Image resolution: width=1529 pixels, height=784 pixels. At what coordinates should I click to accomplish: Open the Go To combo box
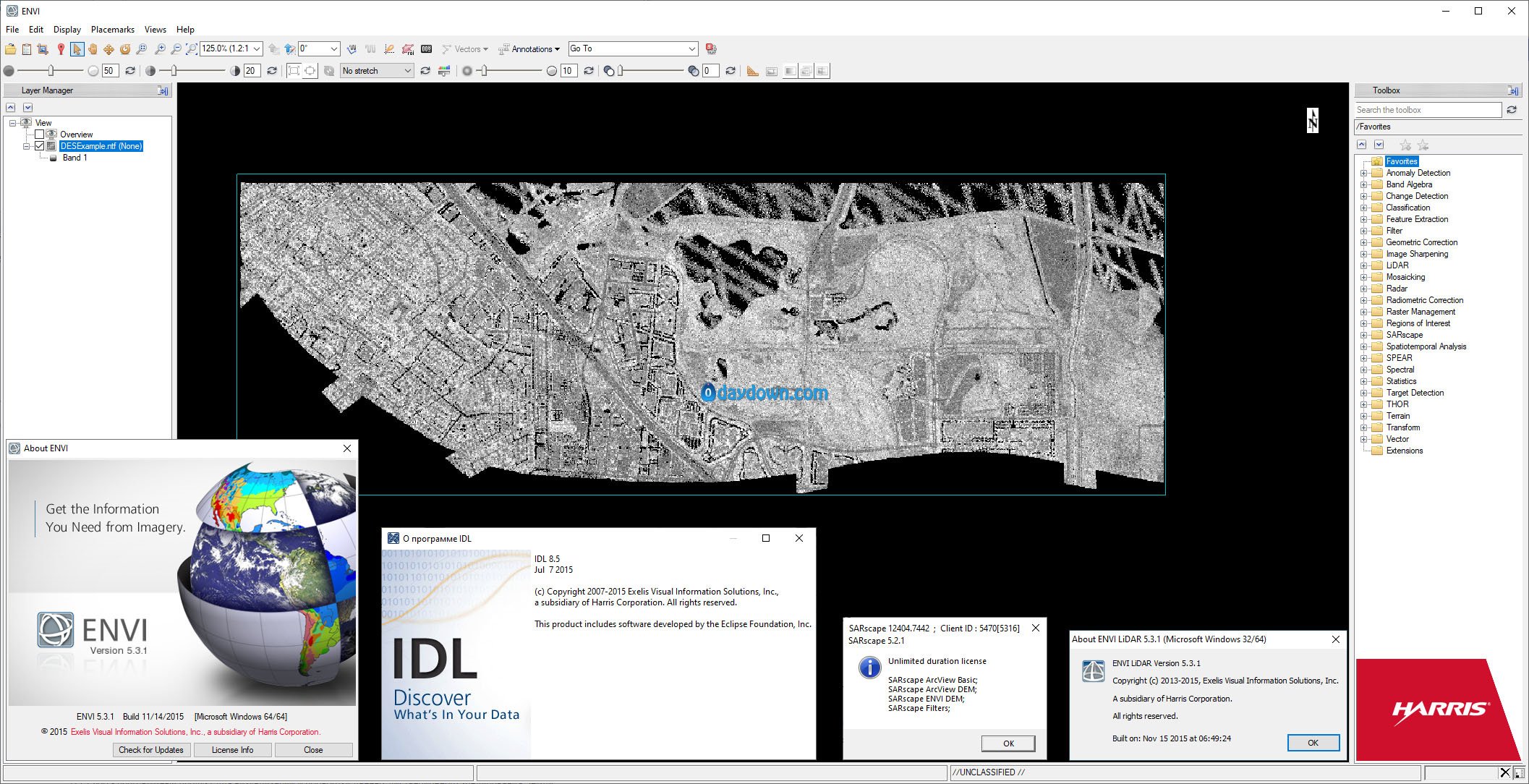point(633,48)
